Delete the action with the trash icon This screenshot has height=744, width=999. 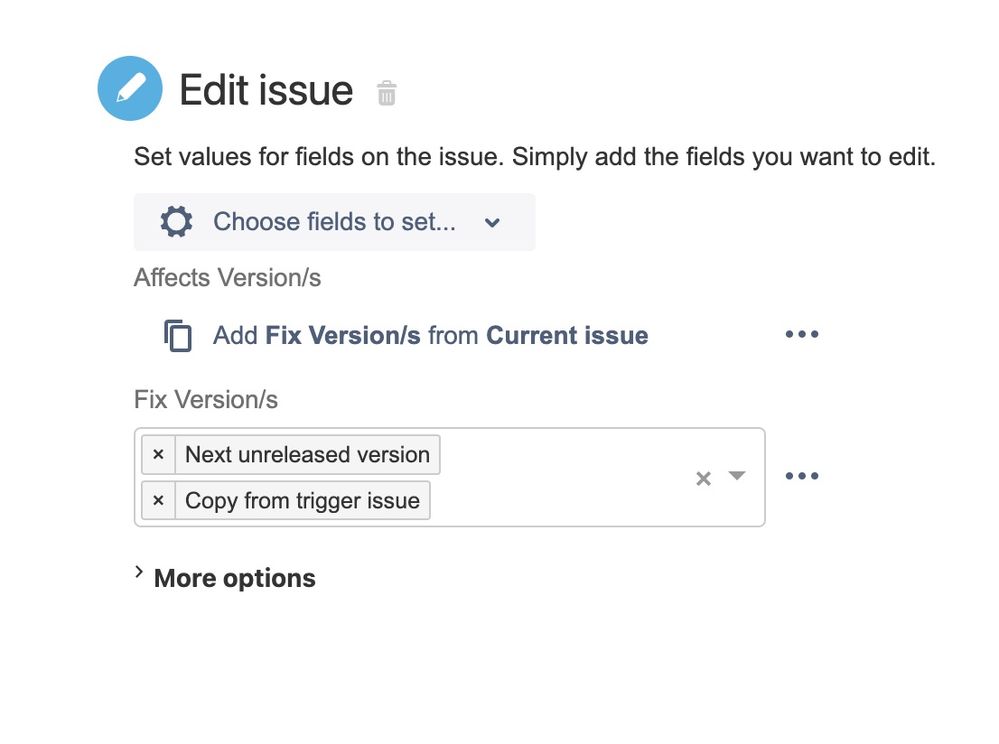(387, 93)
